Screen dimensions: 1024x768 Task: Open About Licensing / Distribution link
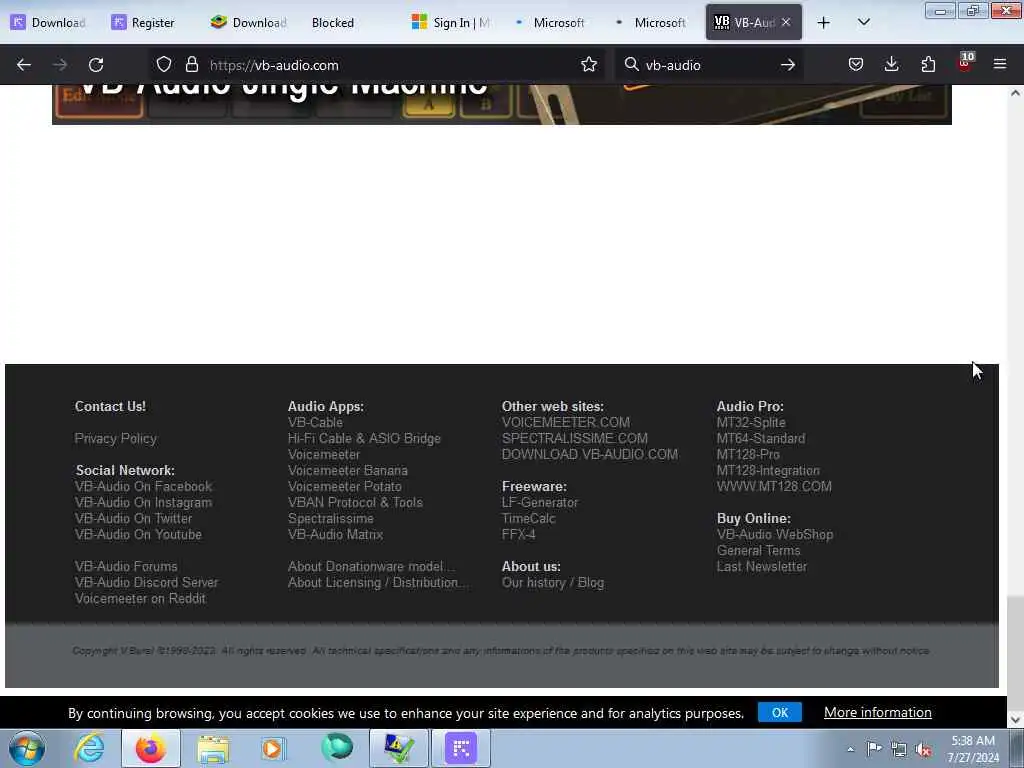click(x=377, y=583)
